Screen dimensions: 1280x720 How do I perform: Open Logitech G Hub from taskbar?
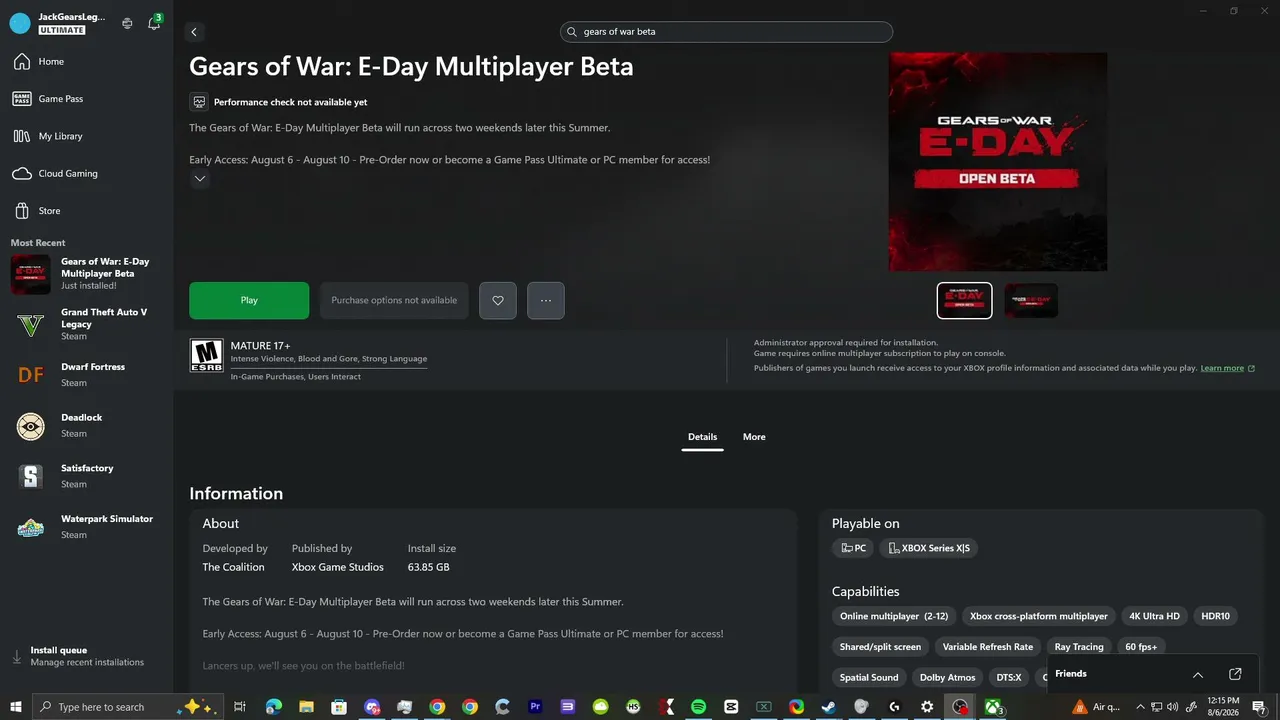[894, 707]
